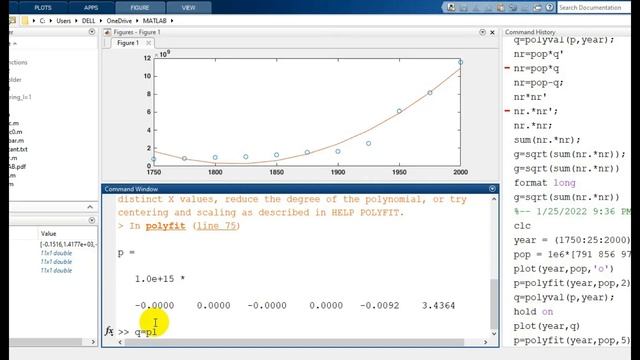Image resolution: width=640 pixels, height=360 pixels.
Task: Click the Figures window icon beside the title
Action: point(107,32)
